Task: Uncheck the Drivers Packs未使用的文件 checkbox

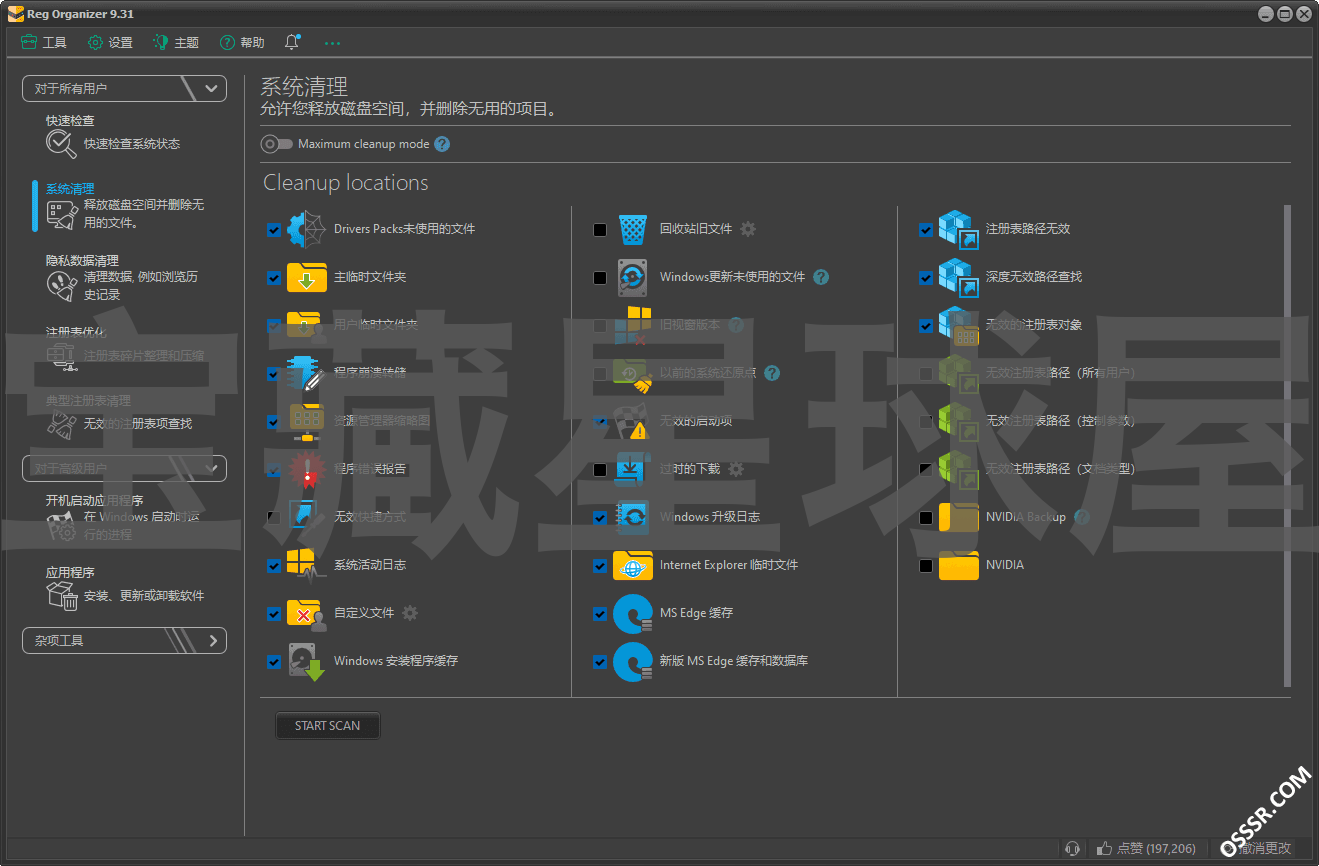Action: (274, 230)
